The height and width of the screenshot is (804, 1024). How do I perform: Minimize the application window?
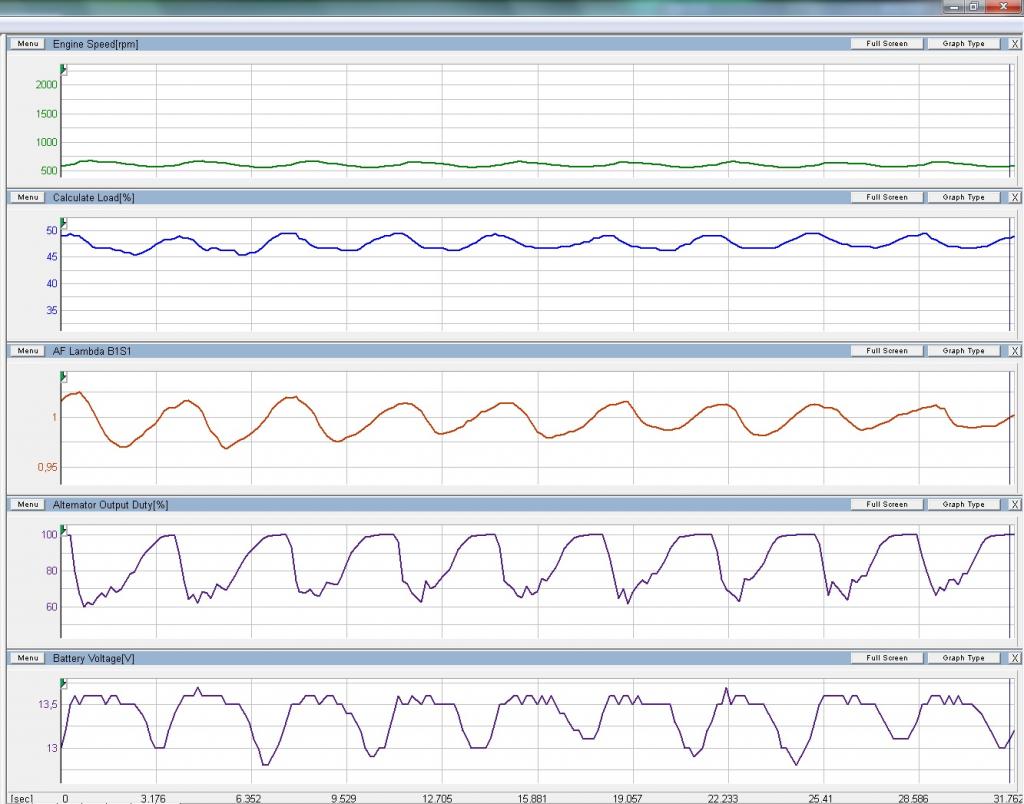tap(955, 7)
